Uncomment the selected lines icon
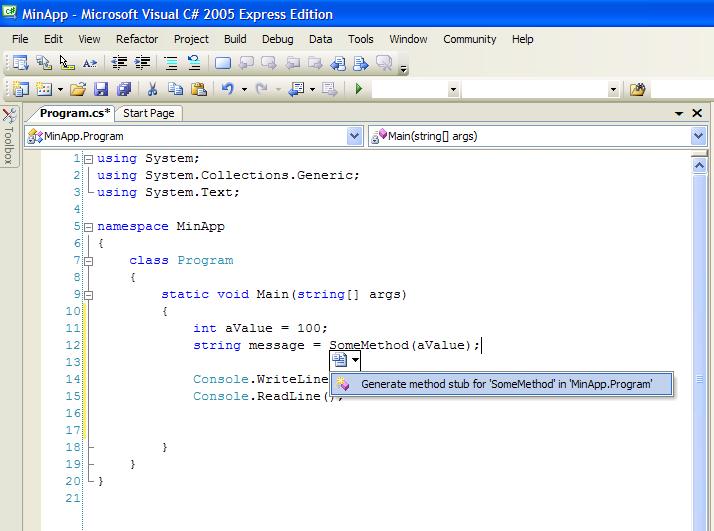Screen dimensions: 714x531 pos(194,62)
